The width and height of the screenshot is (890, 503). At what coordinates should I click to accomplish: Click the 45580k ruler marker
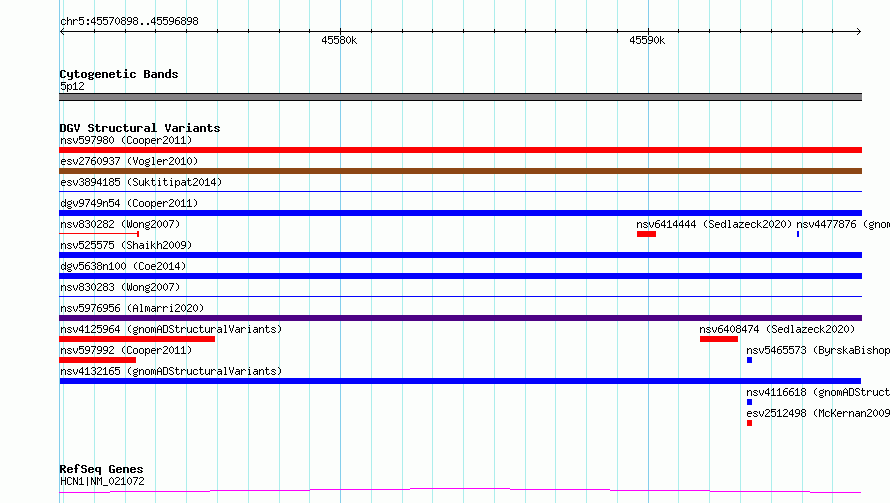(x=339, y=40)
